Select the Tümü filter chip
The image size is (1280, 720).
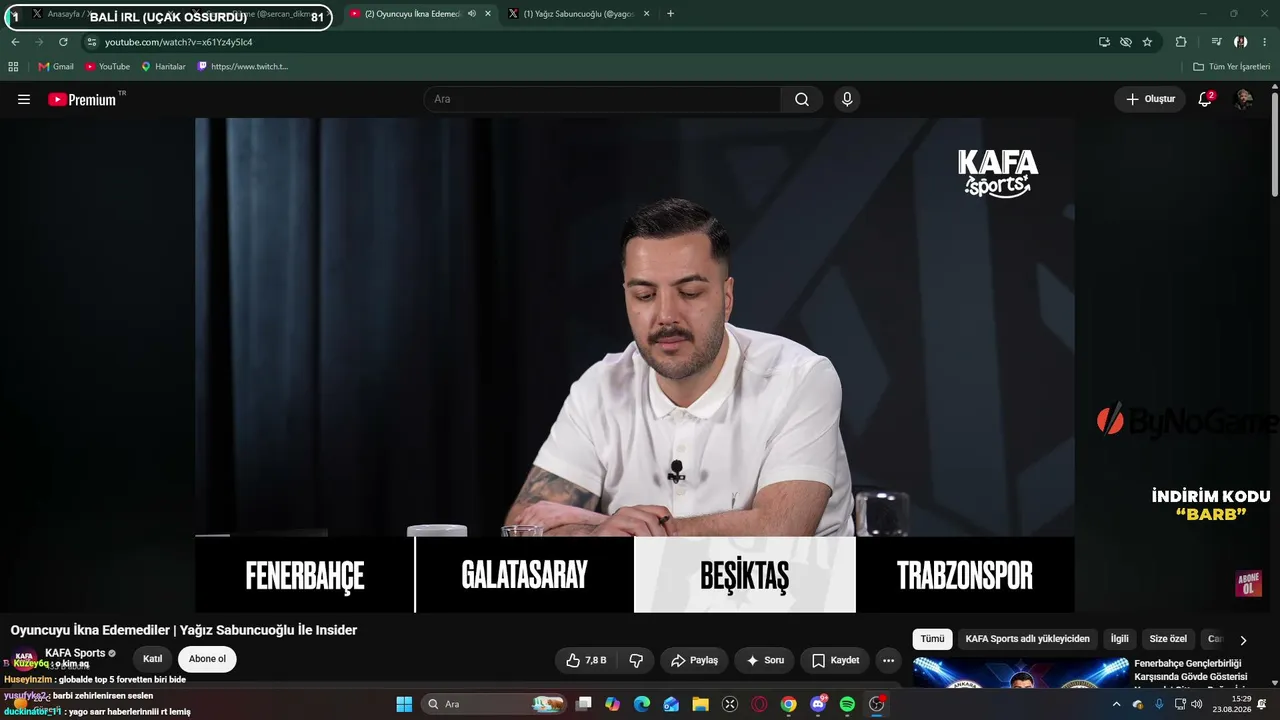click(932, 639)
